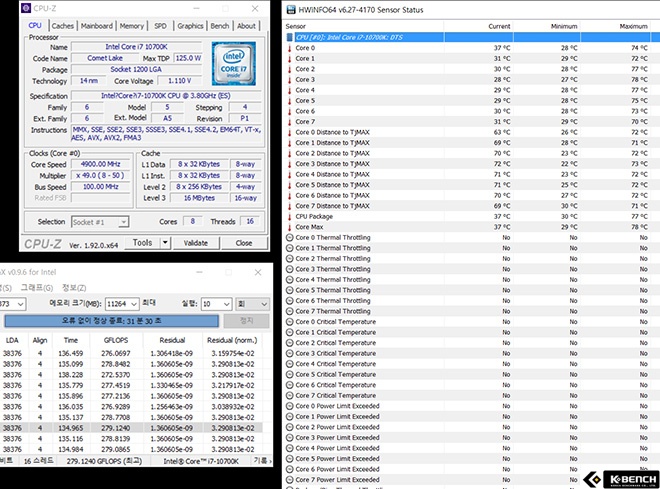Viewport: 660px width, 489px height.
Task: Click status icon for Core 0 Power Limit Exceeded
Action: pyautogui.click(x=290, y=406)
